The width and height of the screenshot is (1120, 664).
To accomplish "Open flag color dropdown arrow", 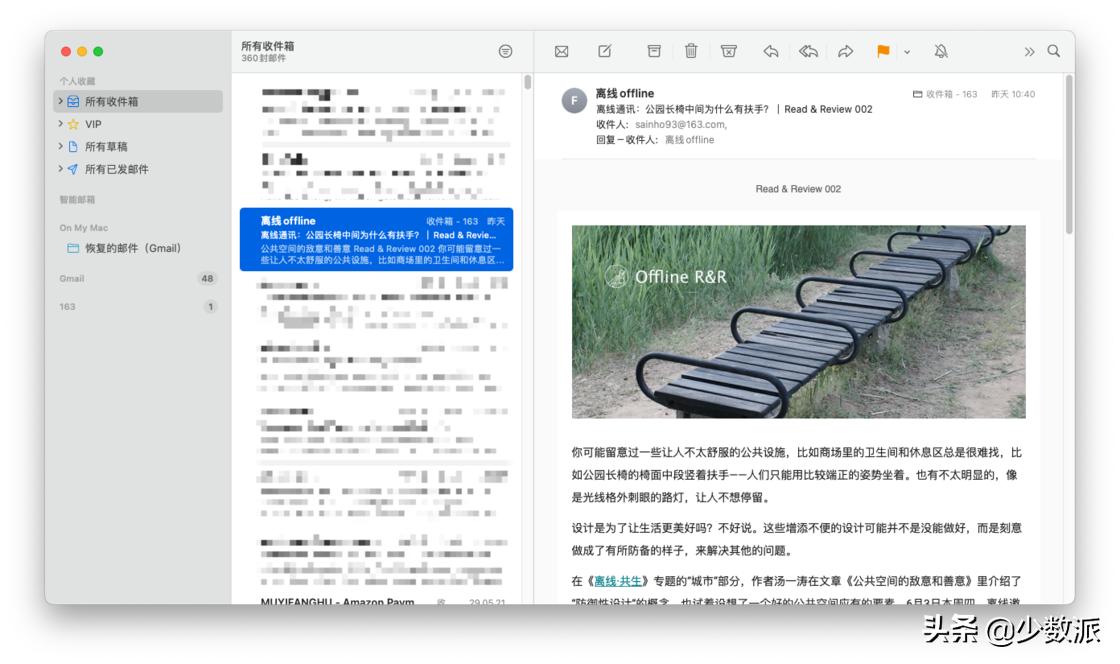I will coord(906,52).
